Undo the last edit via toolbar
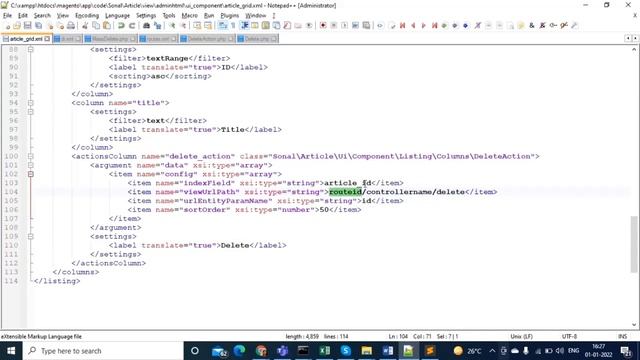Viewport: 640px width, 360px height. click(x=121, y=26)
